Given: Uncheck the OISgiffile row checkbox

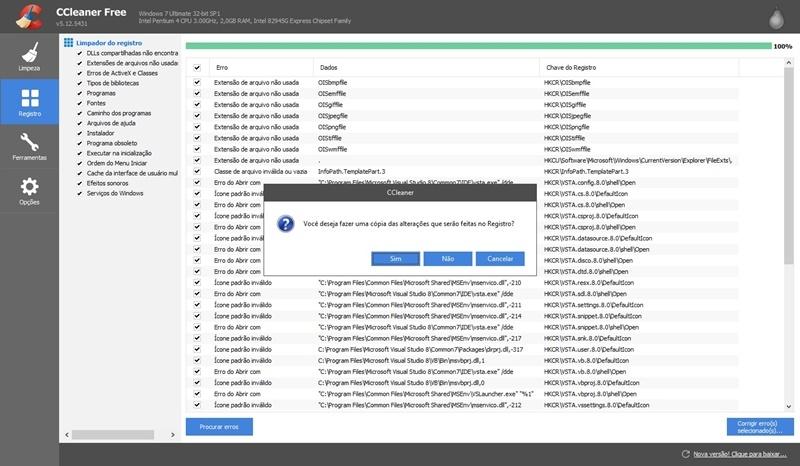Looking at the screenshot, I should 197,105.
